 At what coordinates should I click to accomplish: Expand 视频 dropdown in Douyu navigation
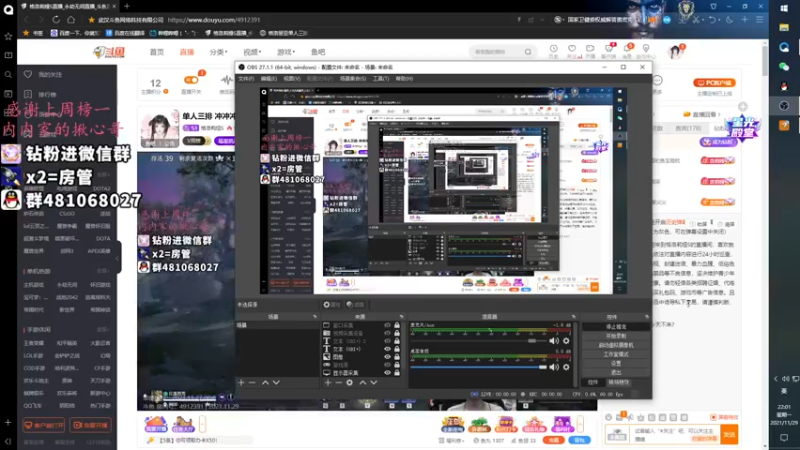click(x=252, y=52)
